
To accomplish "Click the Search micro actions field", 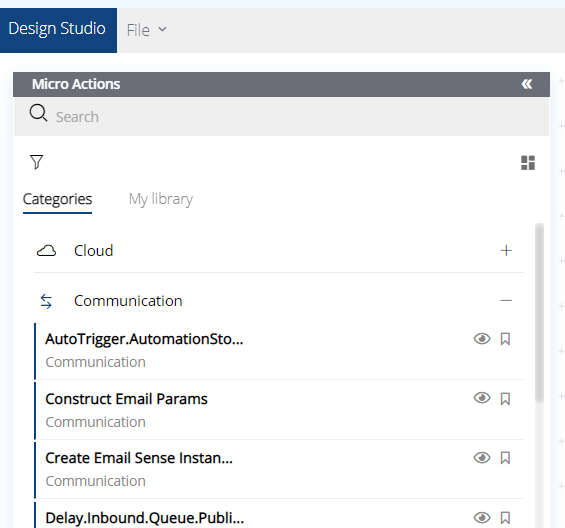I will [281, 117].
